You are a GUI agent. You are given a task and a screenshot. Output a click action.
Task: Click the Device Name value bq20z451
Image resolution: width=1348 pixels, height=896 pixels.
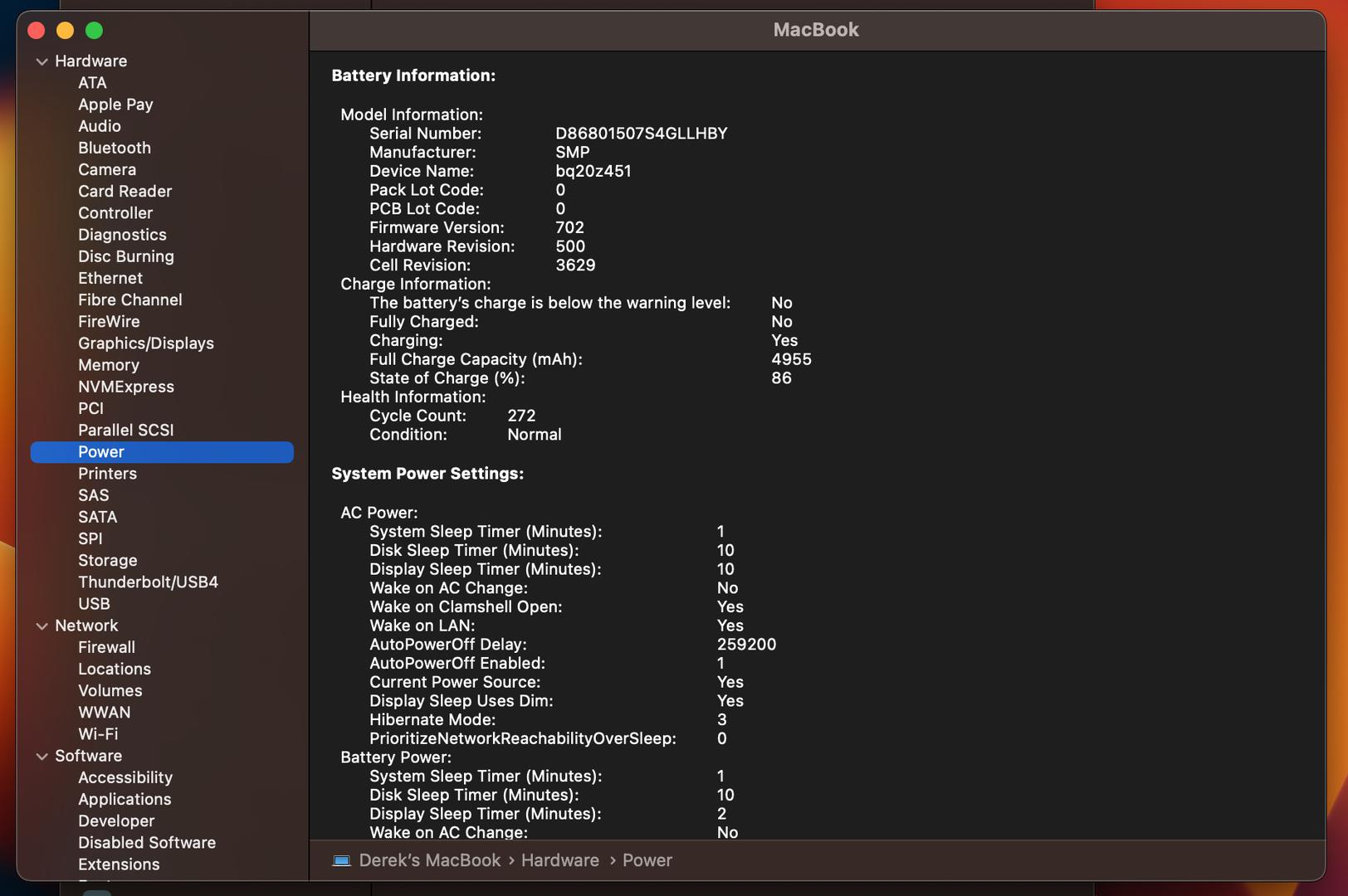click(593, 171)
